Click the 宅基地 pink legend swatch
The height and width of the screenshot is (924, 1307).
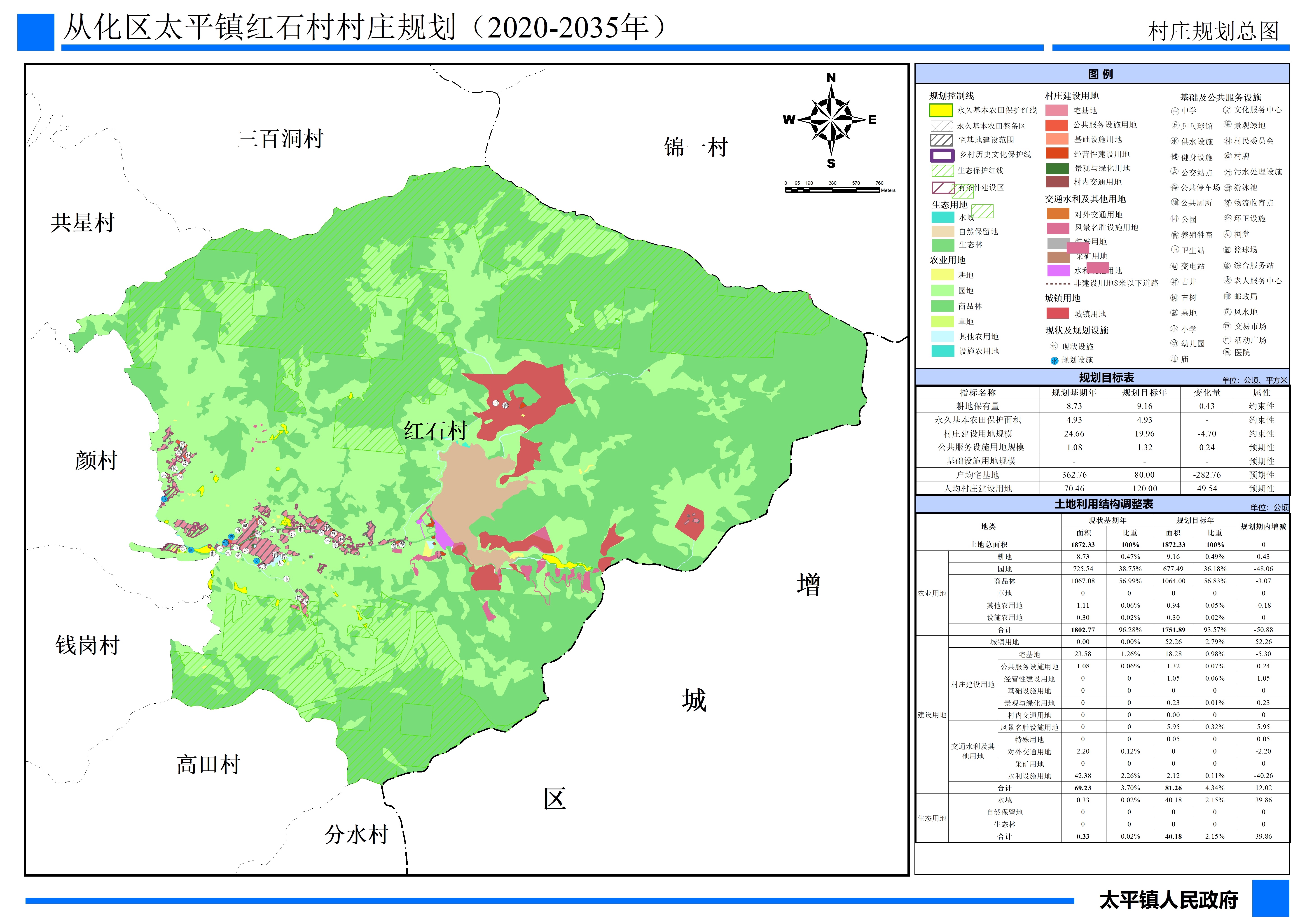(x=1057, y=110)
